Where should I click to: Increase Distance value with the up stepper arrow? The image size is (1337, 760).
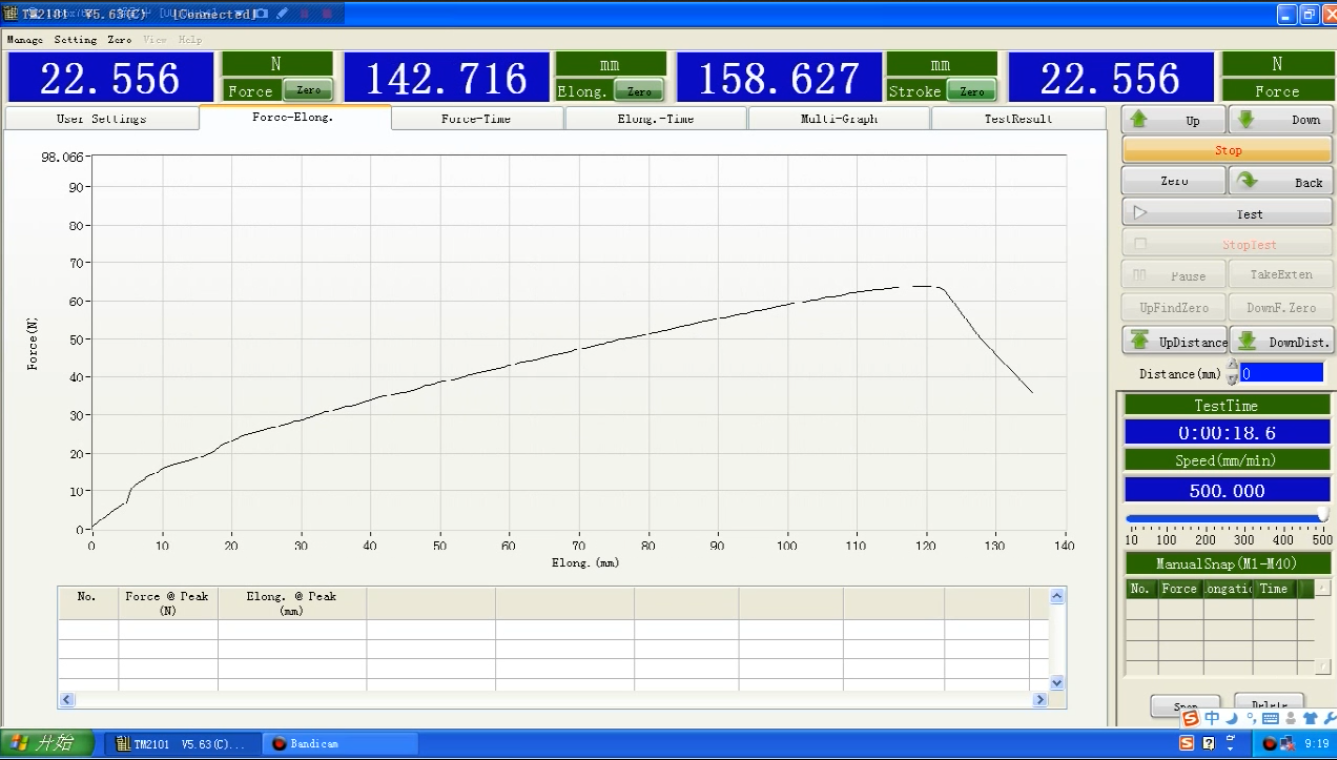(1232, 367)
